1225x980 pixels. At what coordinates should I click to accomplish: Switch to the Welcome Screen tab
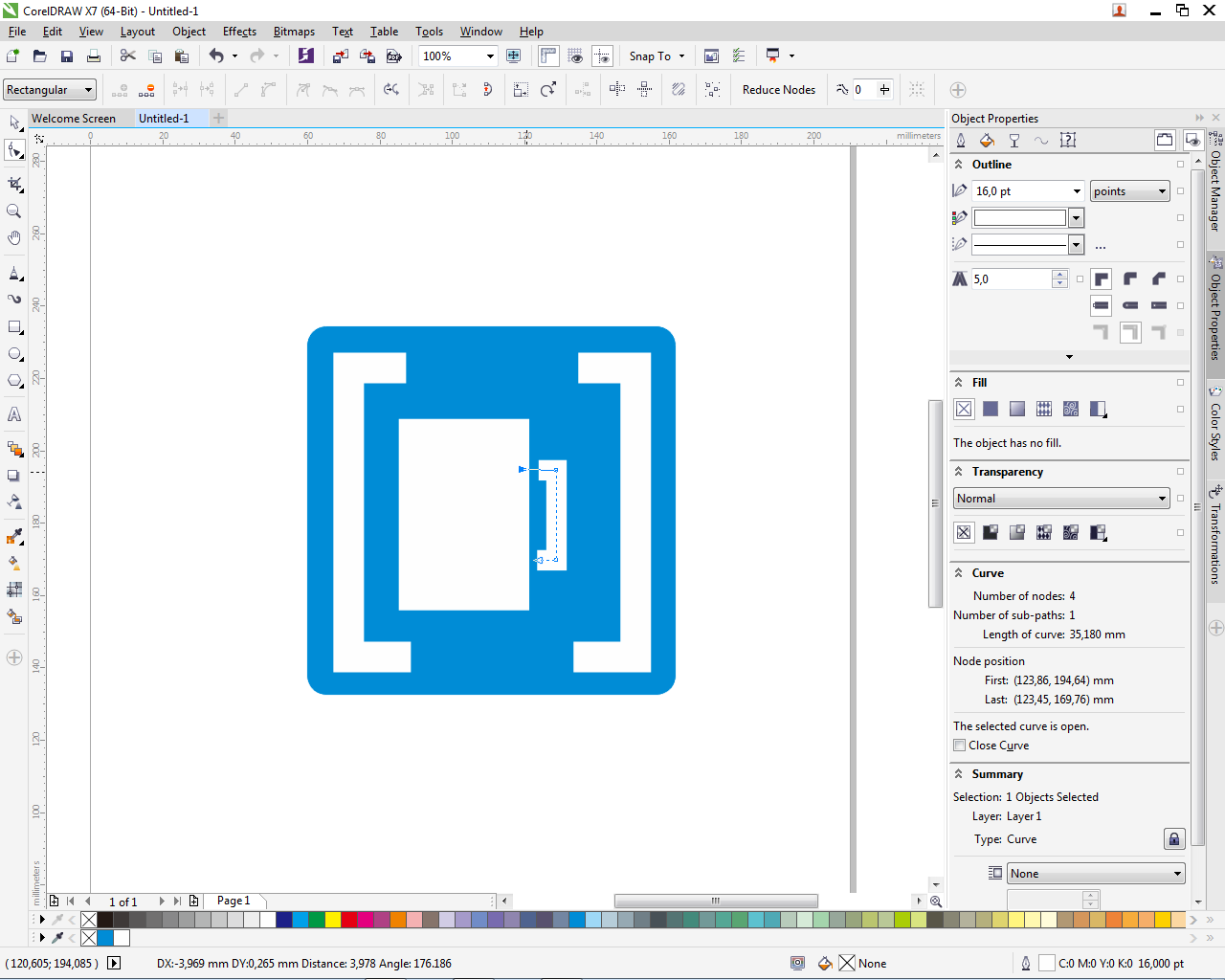(x=74, y=119)
